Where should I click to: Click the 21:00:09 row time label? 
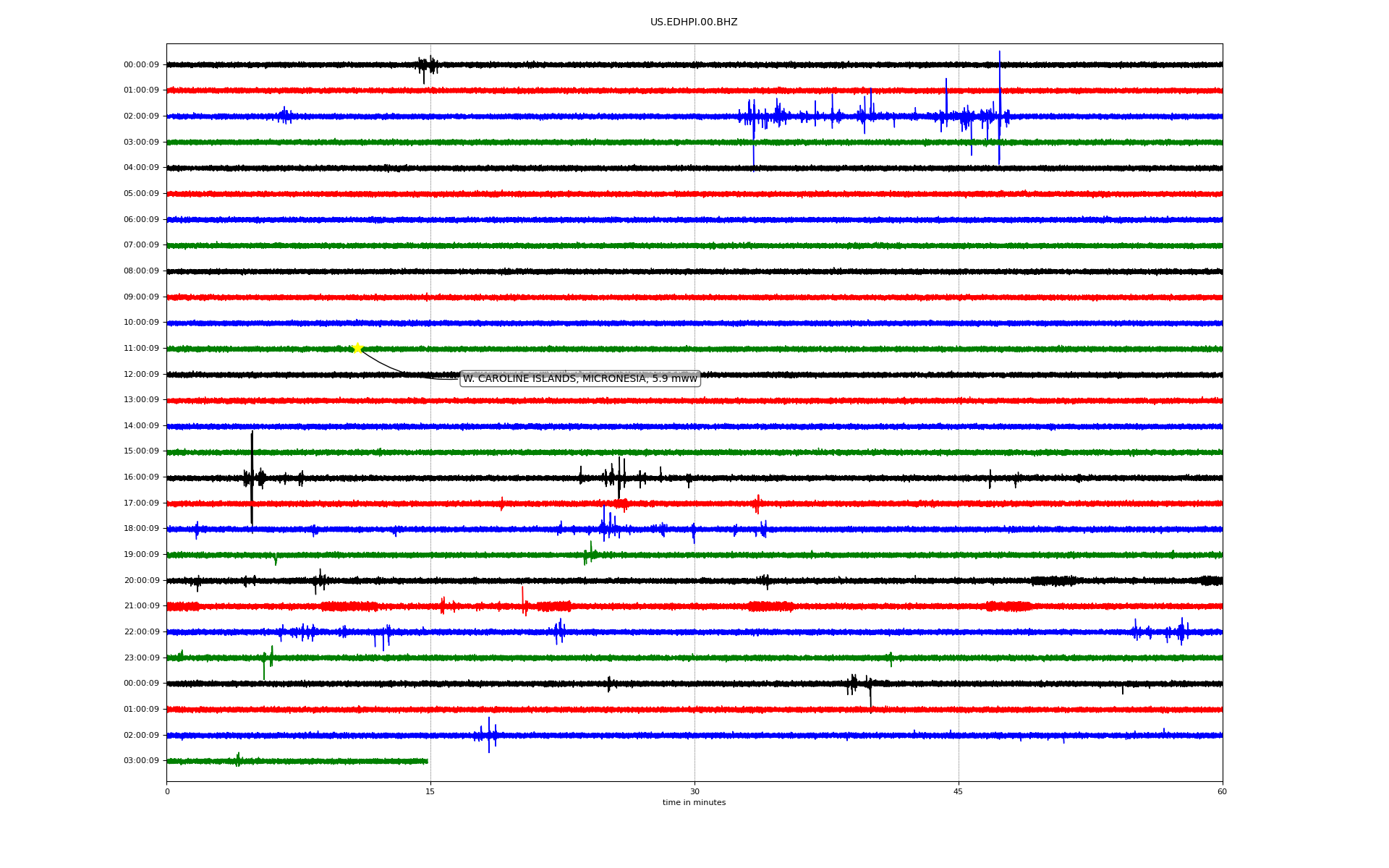coord(141,606)
